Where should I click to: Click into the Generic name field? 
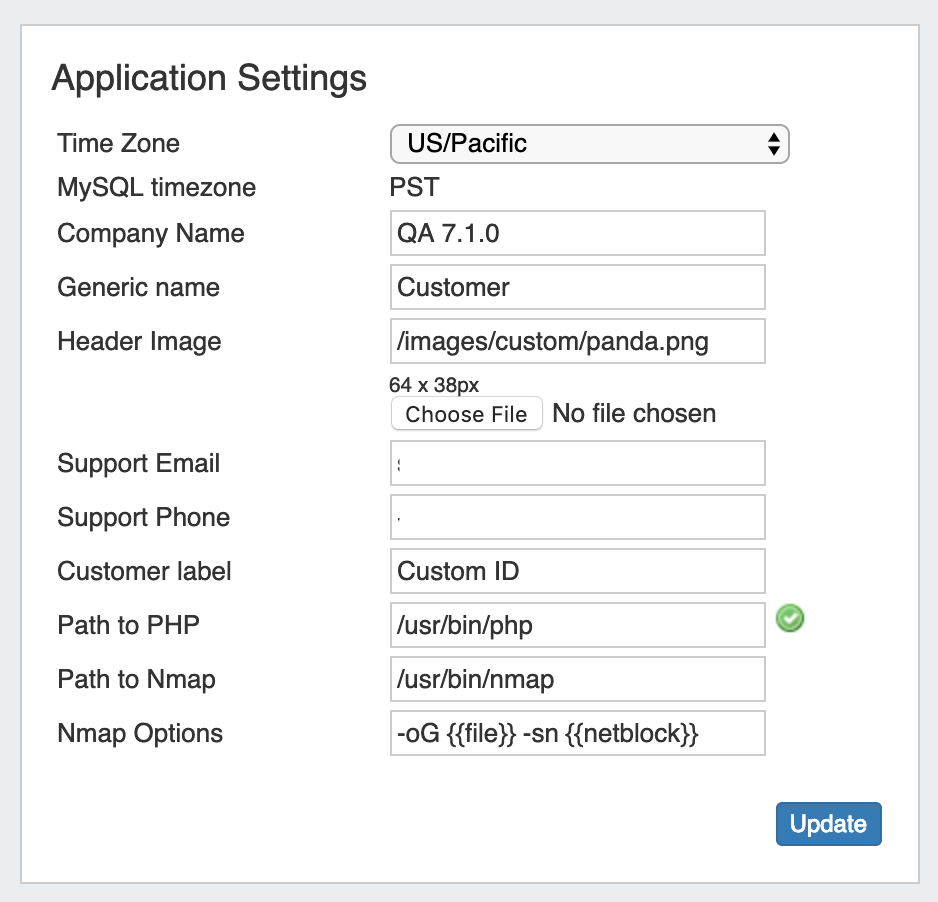point(577,287)
